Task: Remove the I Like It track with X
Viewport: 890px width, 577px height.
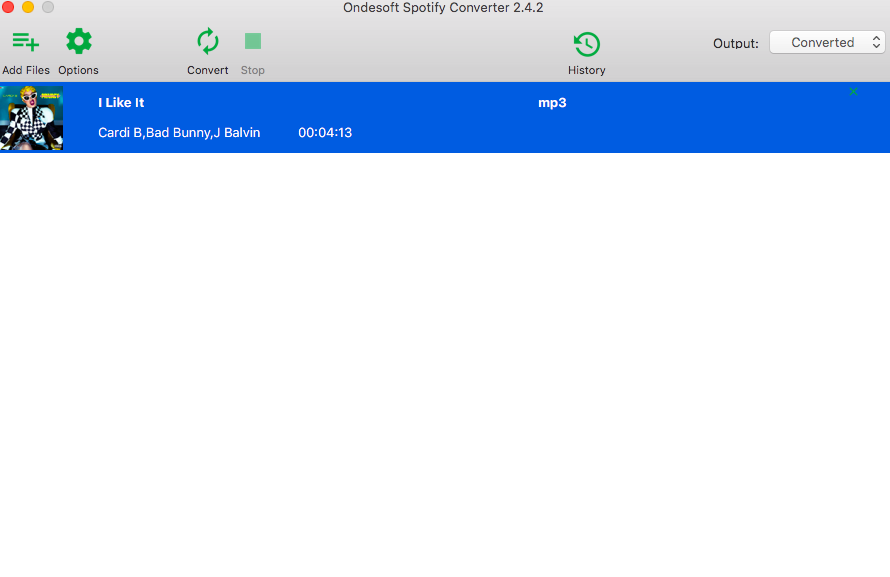Action: point(853,91)
